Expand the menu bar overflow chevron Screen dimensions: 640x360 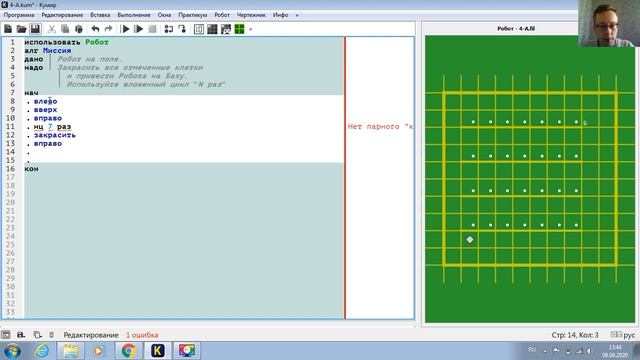coord(297,15)
